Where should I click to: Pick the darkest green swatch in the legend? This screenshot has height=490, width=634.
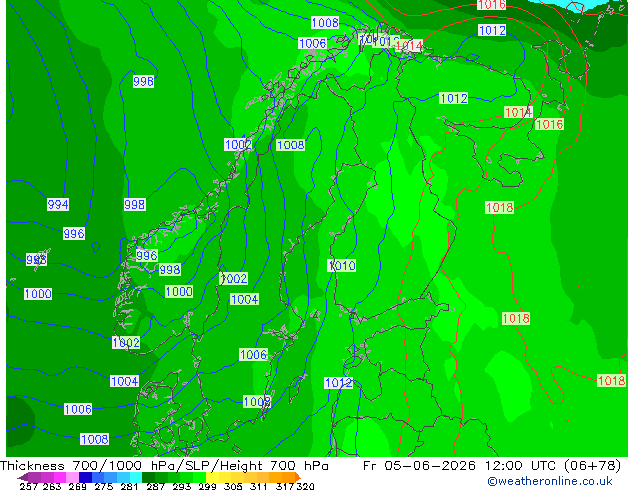coord(148,477)
